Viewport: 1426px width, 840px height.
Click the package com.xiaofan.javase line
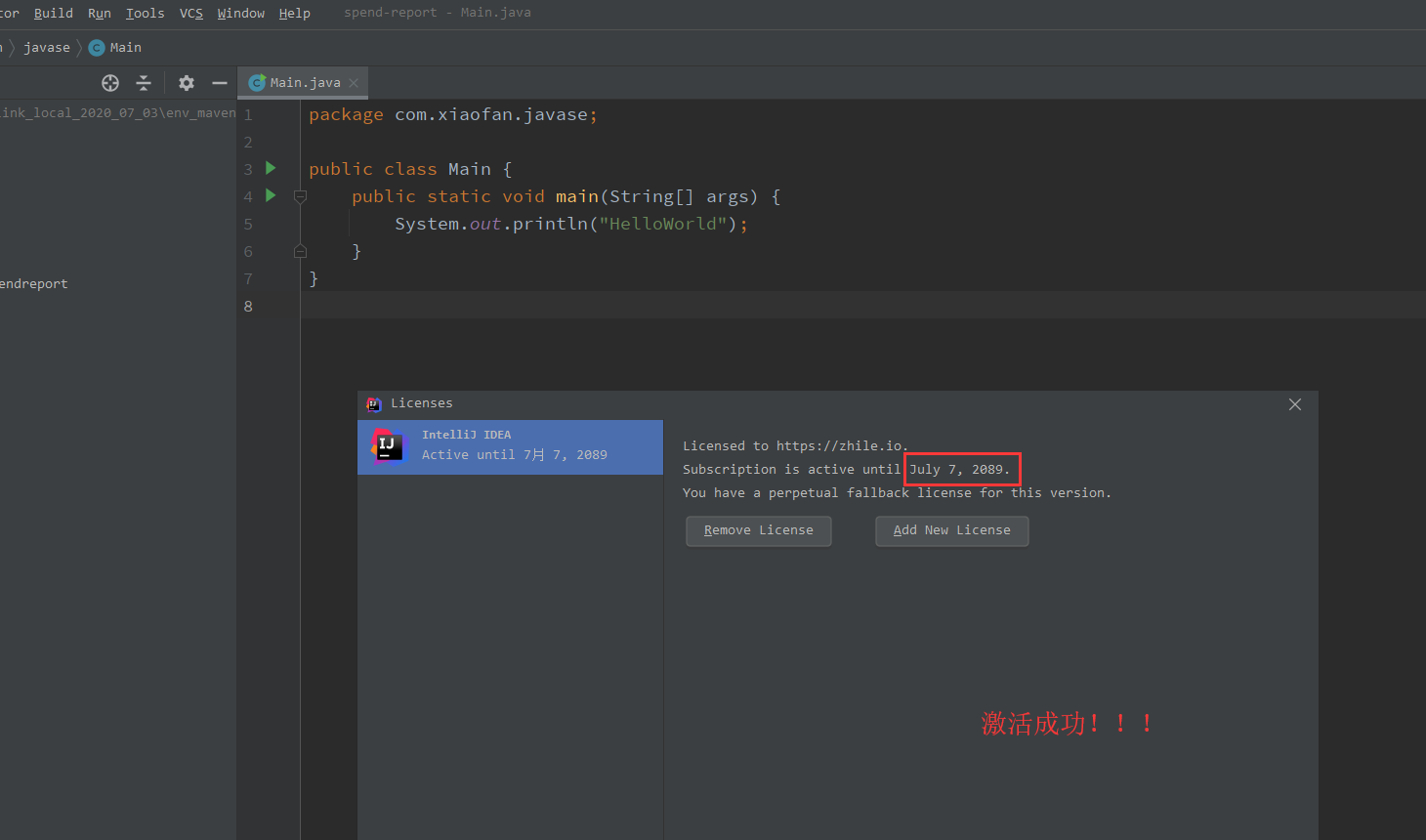(453, 114)
